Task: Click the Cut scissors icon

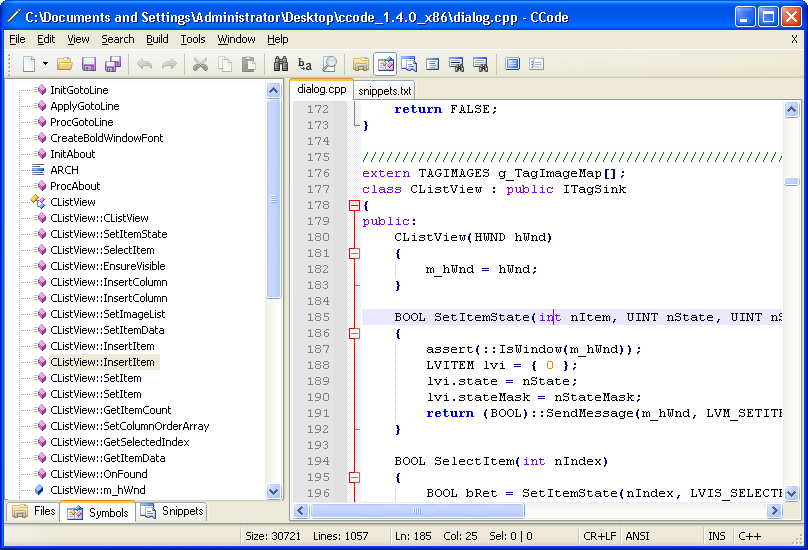Action: [x=200, y=64]
